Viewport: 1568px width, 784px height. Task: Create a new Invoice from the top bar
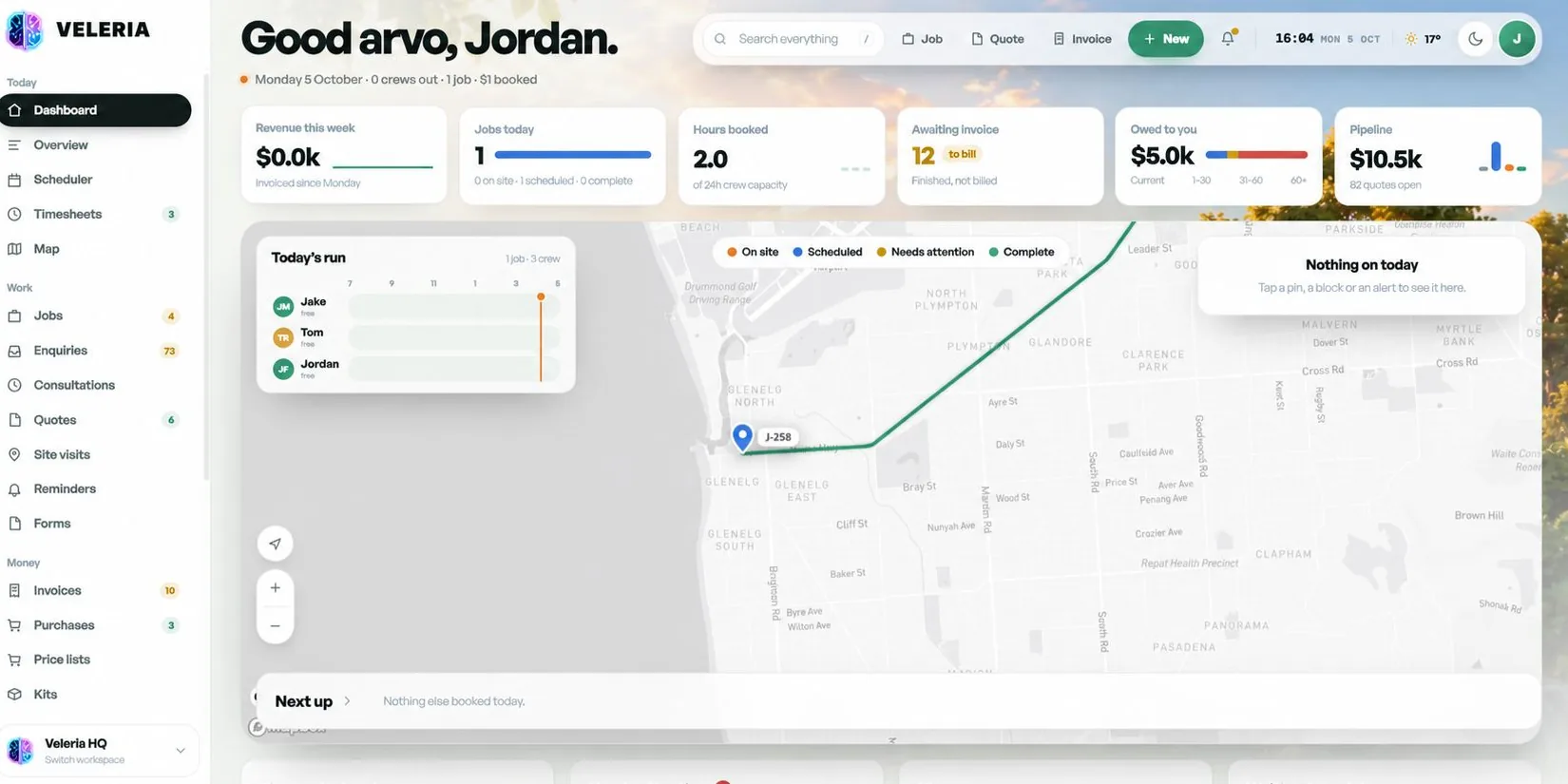click(1081, 39)
